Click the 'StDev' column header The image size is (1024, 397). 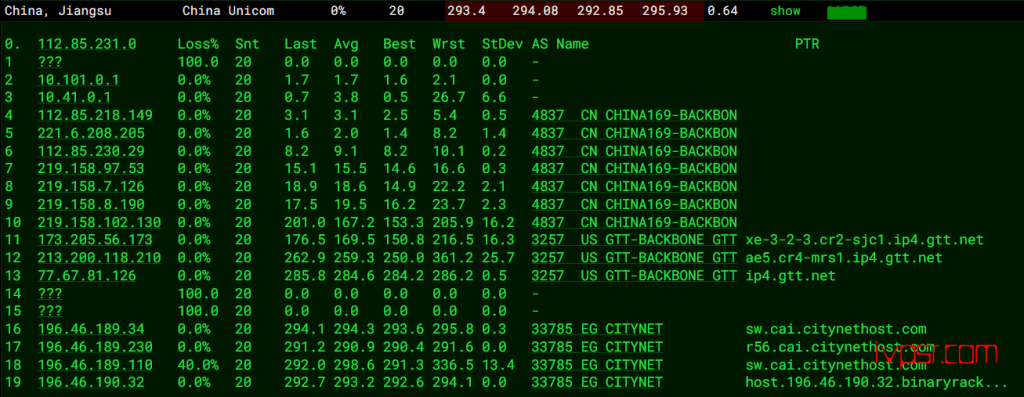point(503,44)
